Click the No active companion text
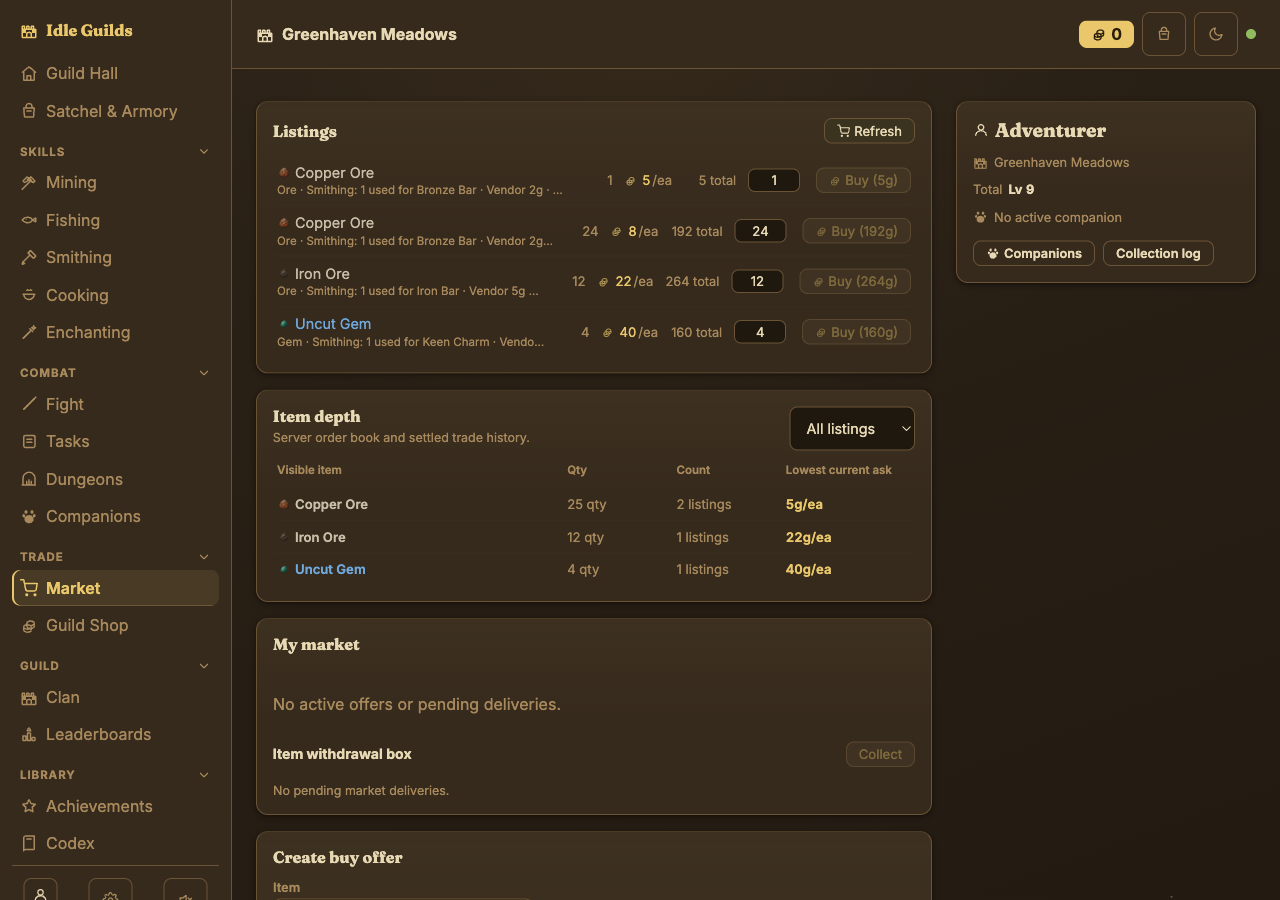Viewport: 1280px width, 900px height. click(1058, 217)
